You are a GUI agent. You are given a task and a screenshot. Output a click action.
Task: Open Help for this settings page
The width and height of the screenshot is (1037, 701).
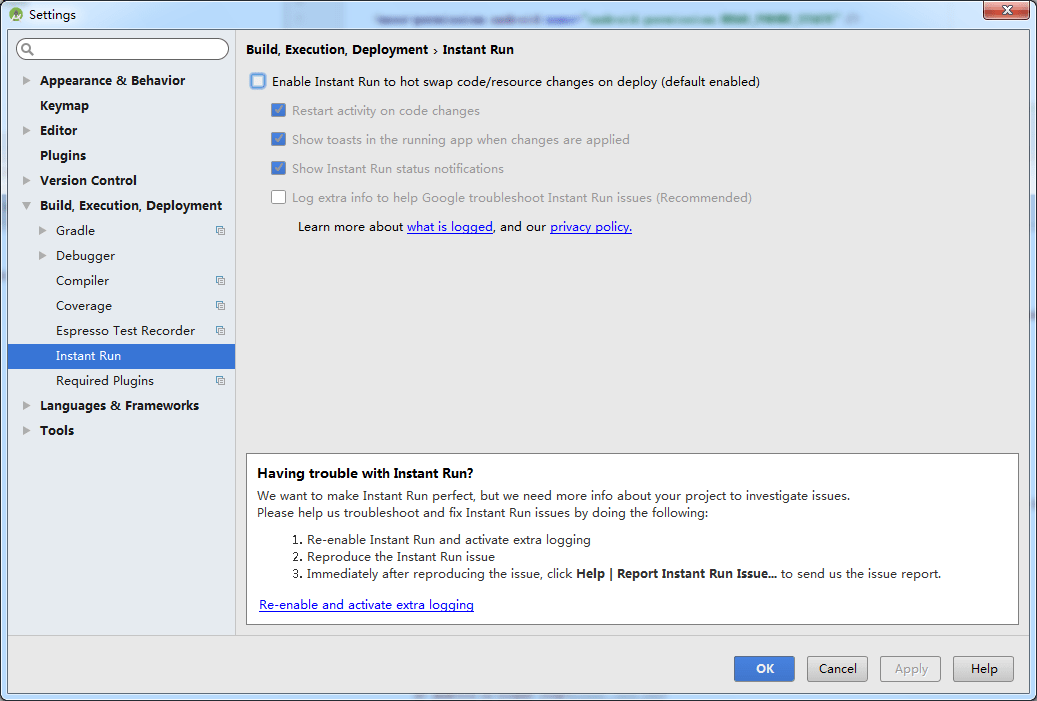[x=983, y=669]
